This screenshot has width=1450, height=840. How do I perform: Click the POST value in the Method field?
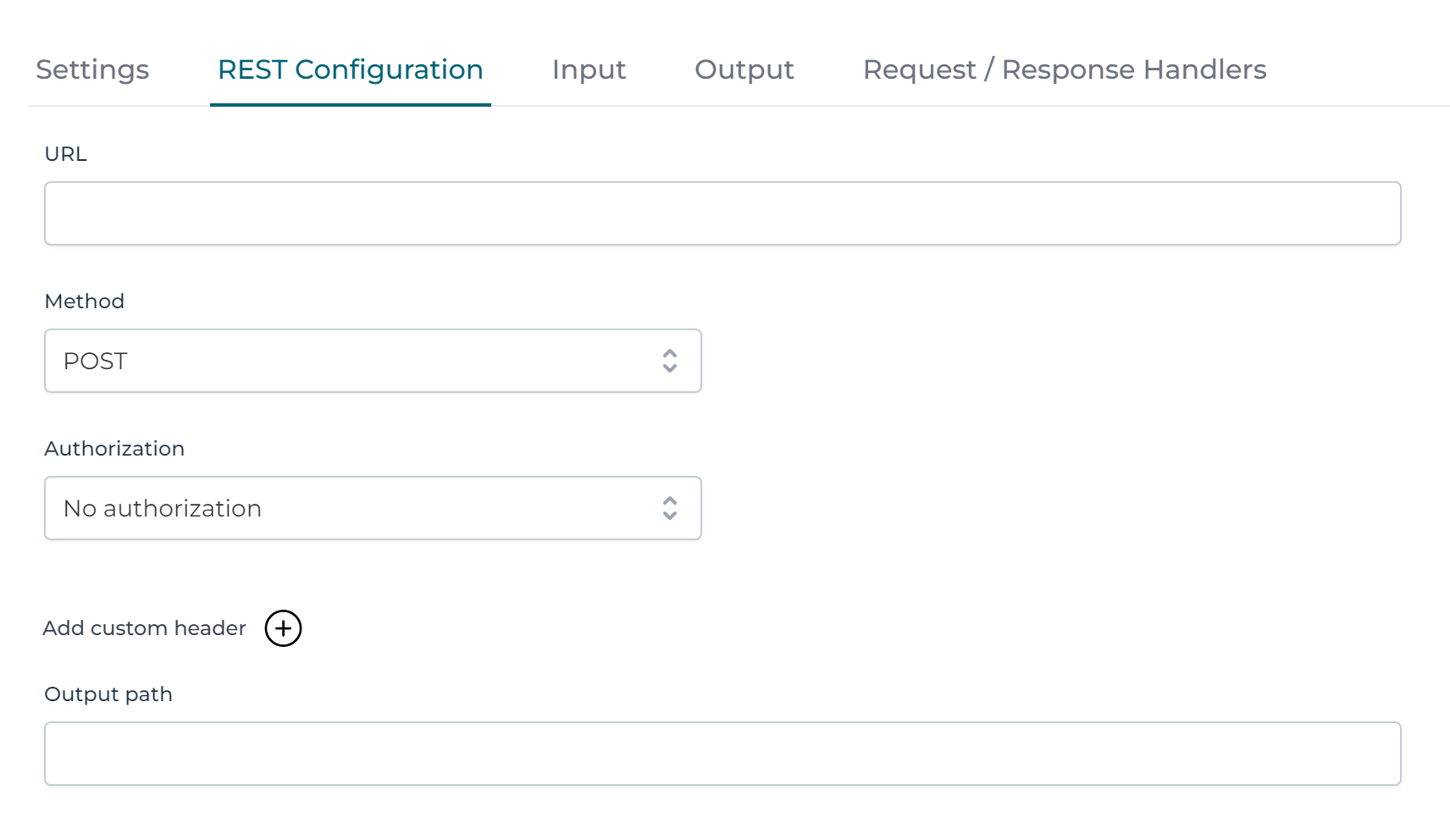pyautogui.click(x=96, y=362)
